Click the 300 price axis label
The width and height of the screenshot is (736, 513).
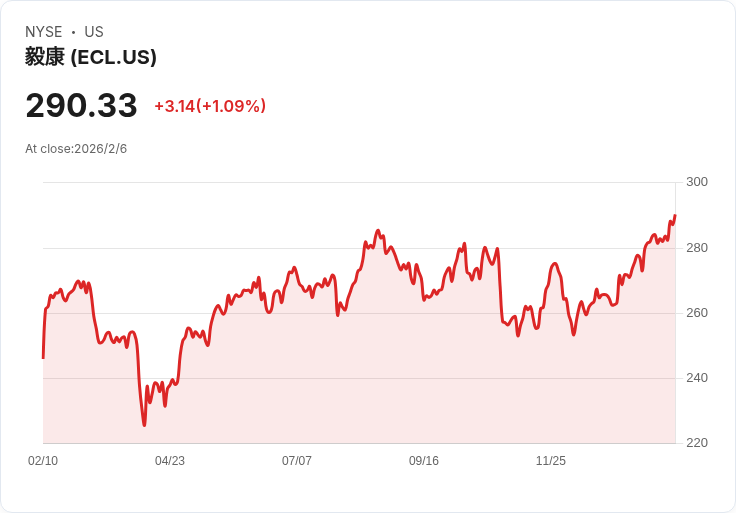click(697, 182)
